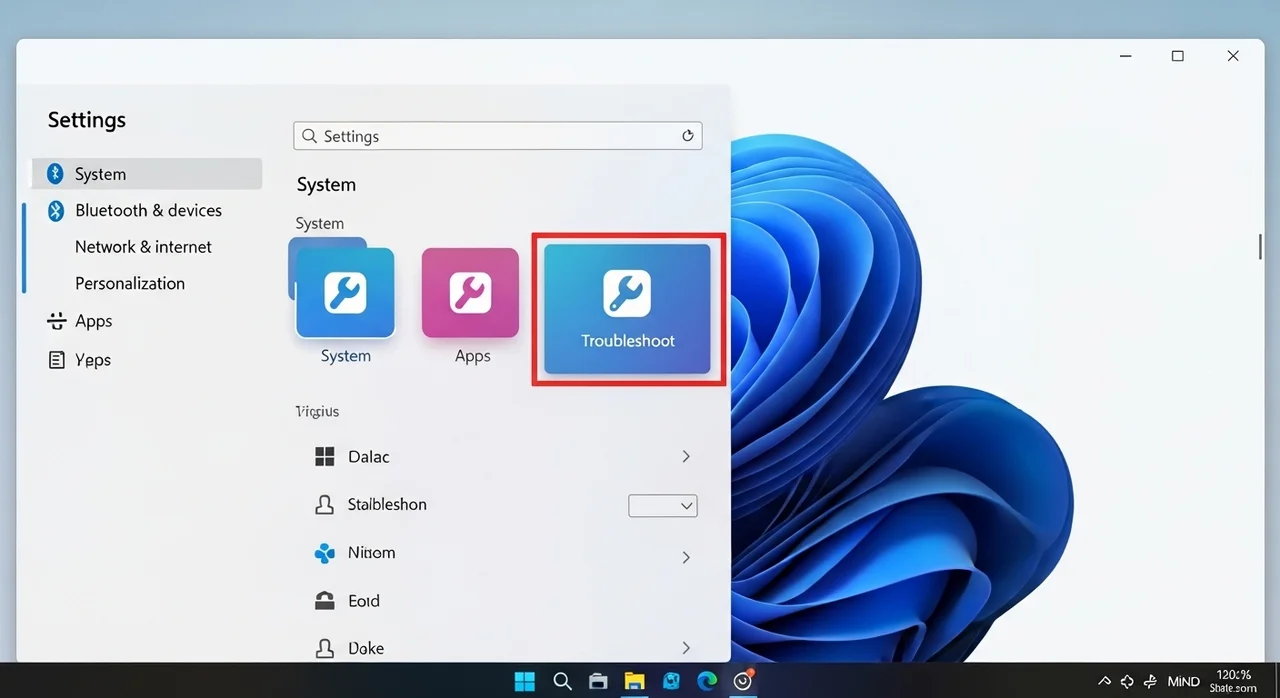Launch Microsoft Edge from the taskbar
This screenshot has height=698, width=1280.
coord(707,681)
